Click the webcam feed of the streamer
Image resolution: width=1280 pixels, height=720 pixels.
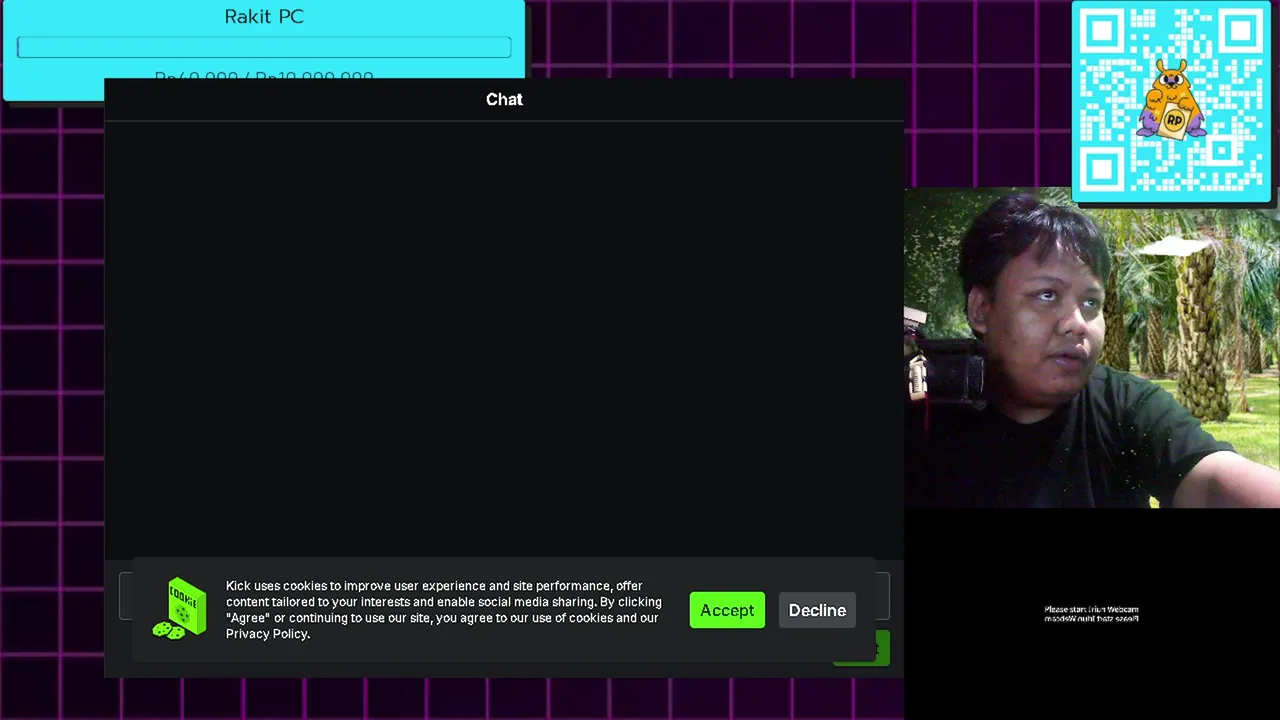[x=1092, y=348]
